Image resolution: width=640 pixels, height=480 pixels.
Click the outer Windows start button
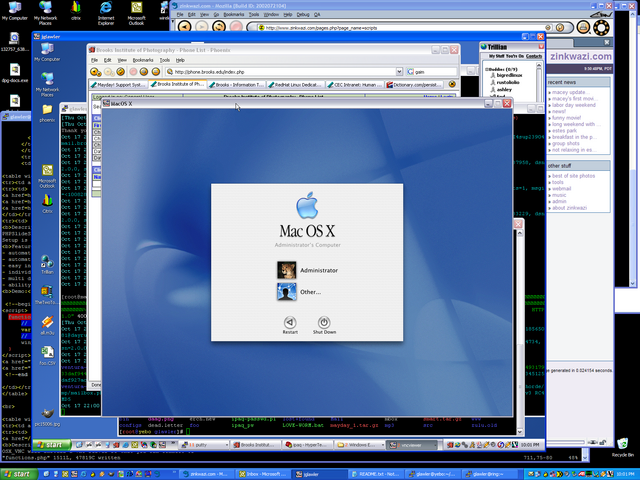point(19,474)
